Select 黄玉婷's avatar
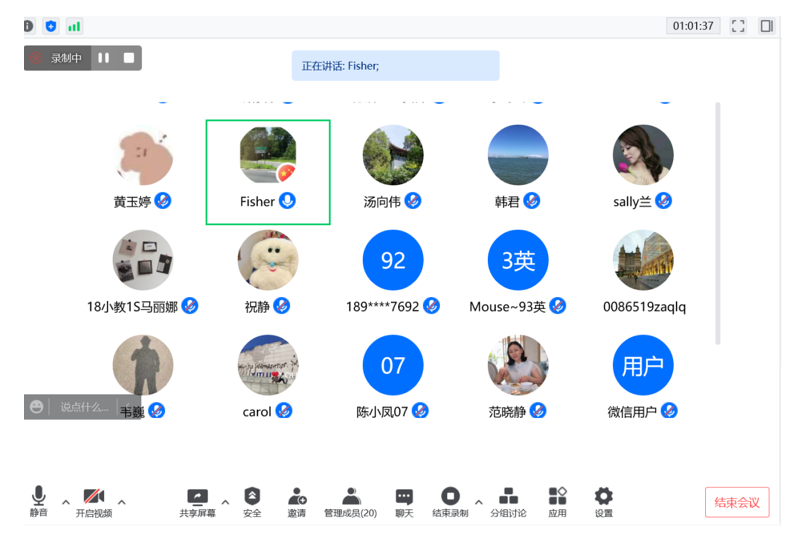Image resolution: width=796 pixels, height=540 pixels. (143, 155)
